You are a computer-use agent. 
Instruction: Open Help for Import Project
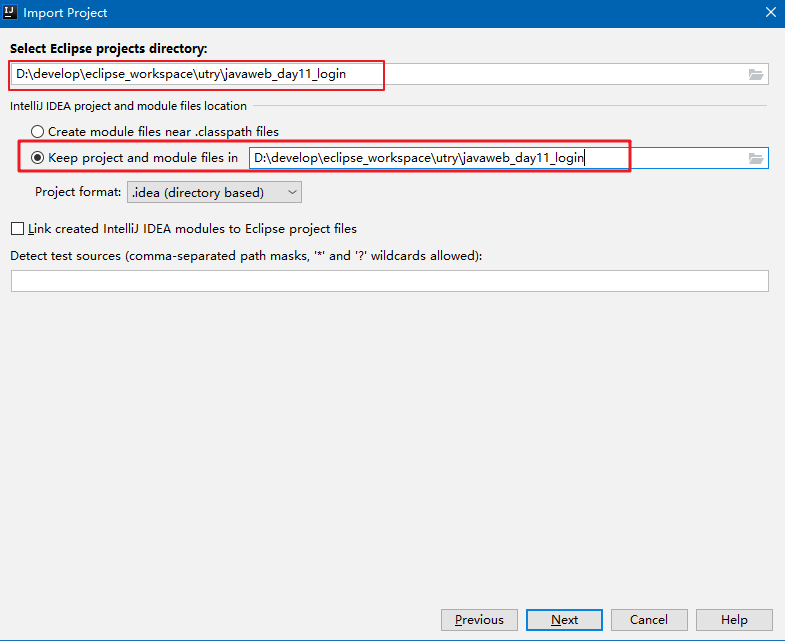tap(734, 620)
